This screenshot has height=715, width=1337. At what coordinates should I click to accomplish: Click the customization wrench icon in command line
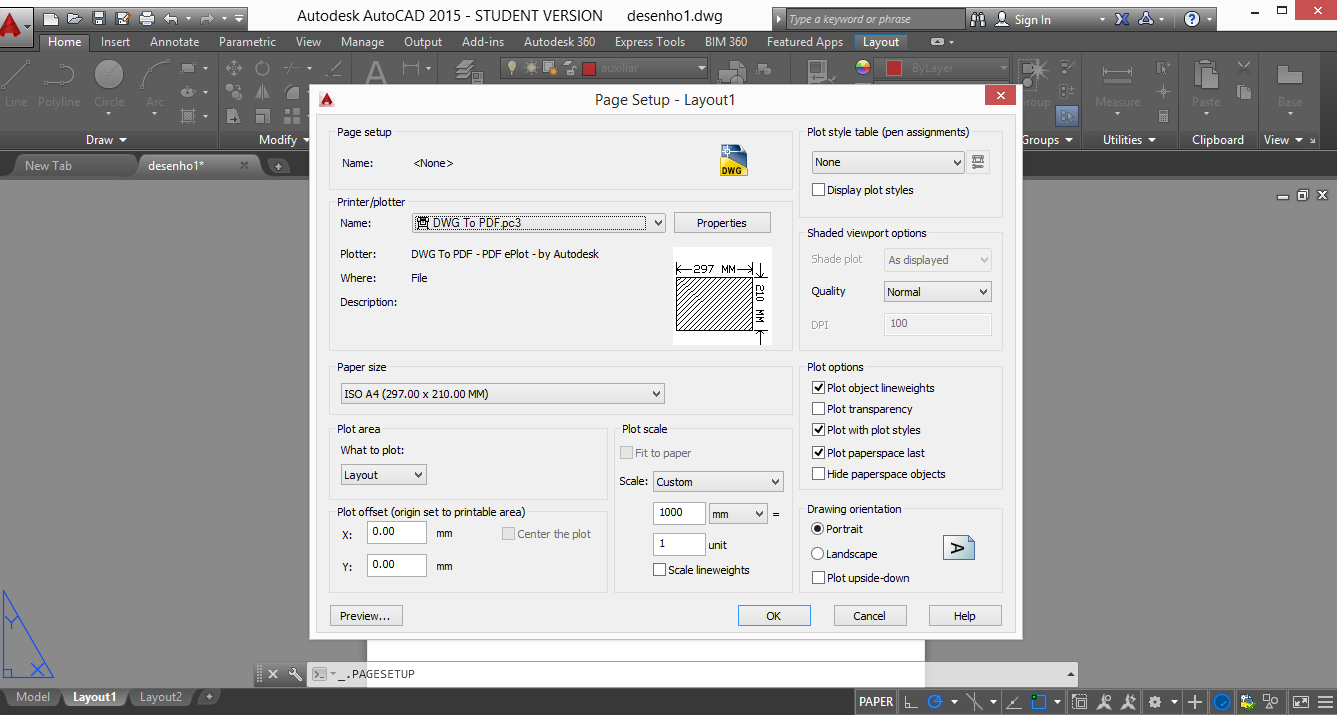295,674
